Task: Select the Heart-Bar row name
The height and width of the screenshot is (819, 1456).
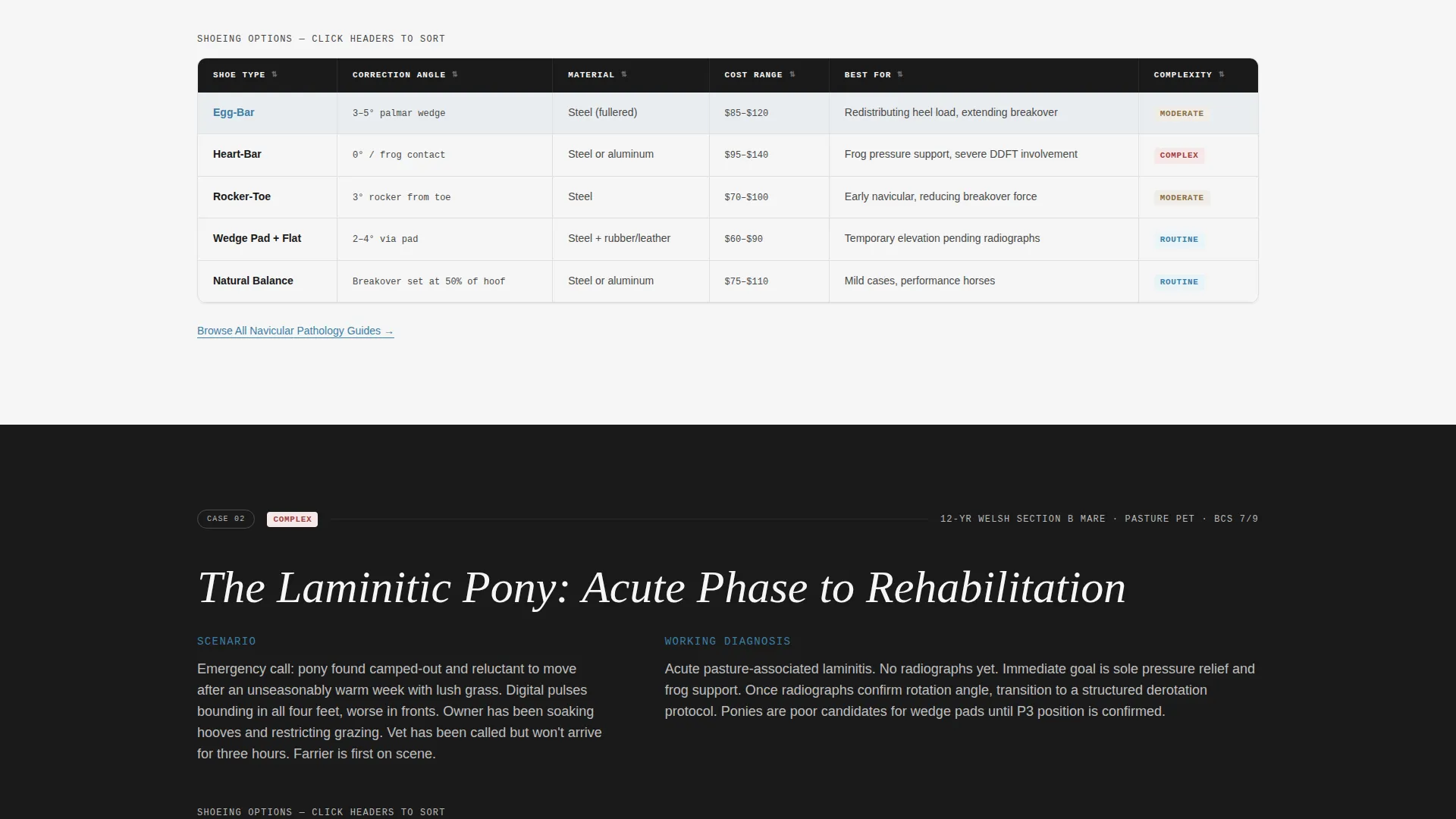Action: pyautogui.click(x=237, y=154)
